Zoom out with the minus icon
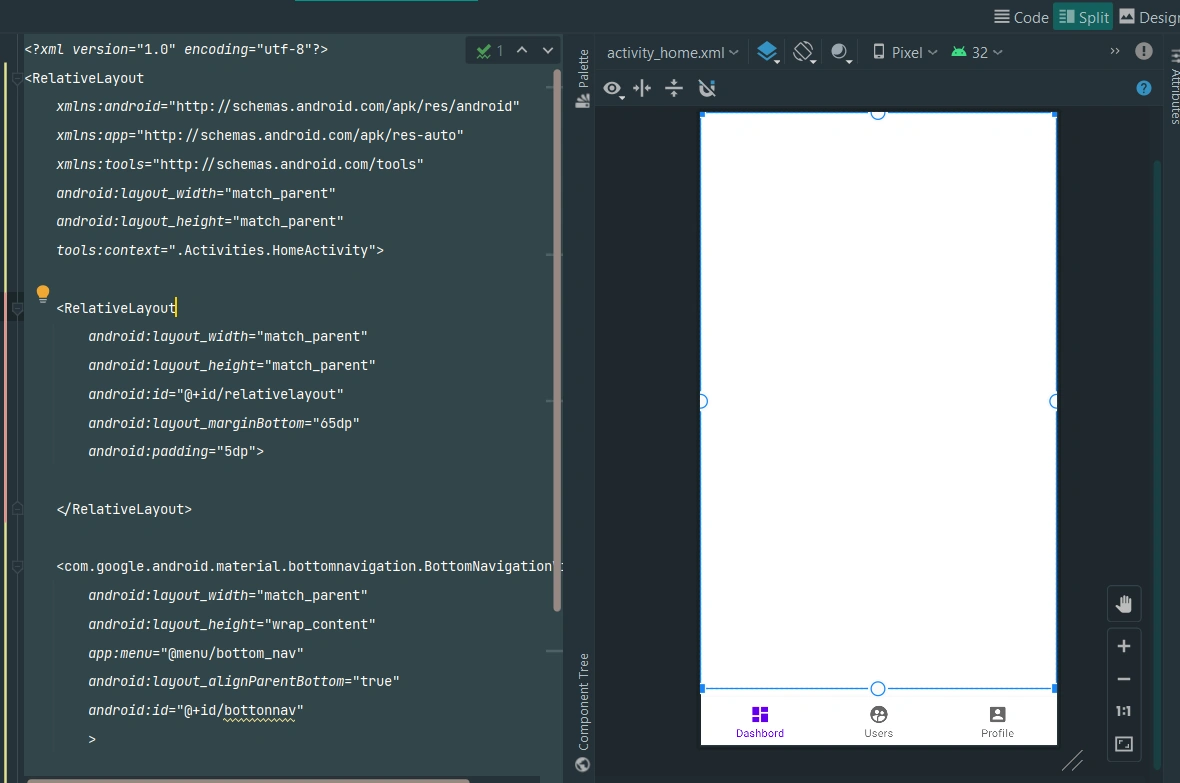Screen dimensions: 1180x783 (x=1124, y=679)
